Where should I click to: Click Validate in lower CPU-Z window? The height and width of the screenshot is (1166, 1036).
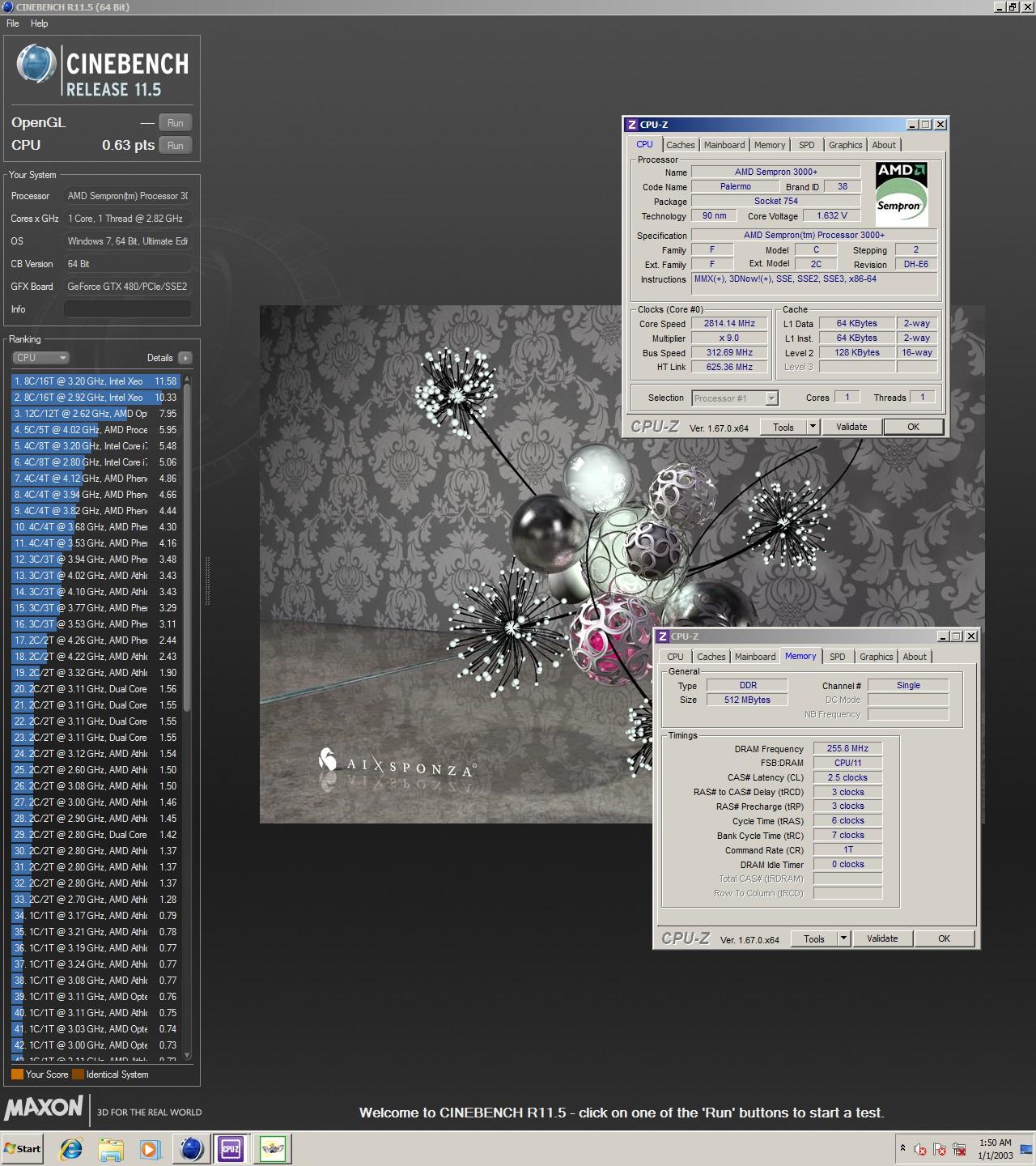pos(882,938)
